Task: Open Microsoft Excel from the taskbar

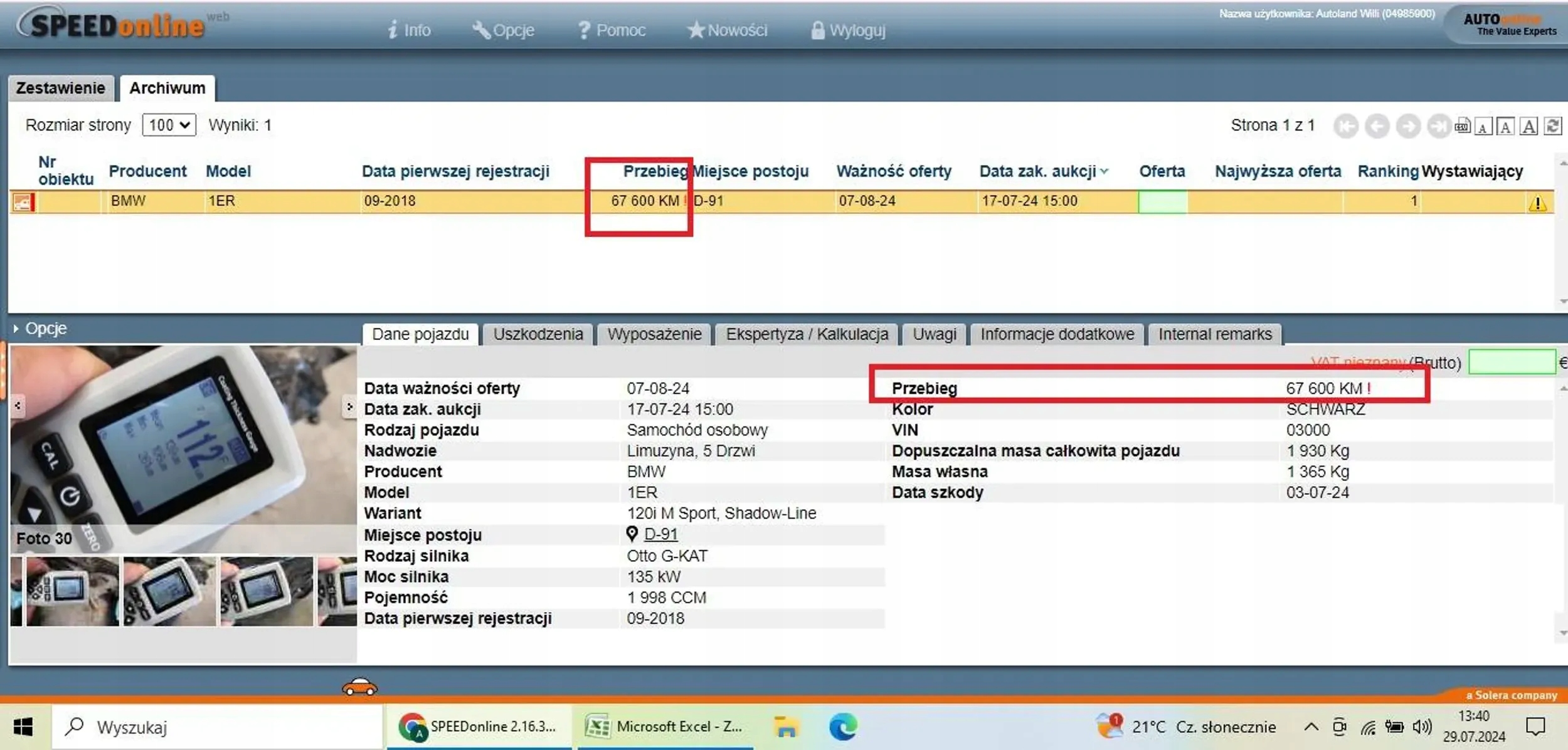Action: 665,727
